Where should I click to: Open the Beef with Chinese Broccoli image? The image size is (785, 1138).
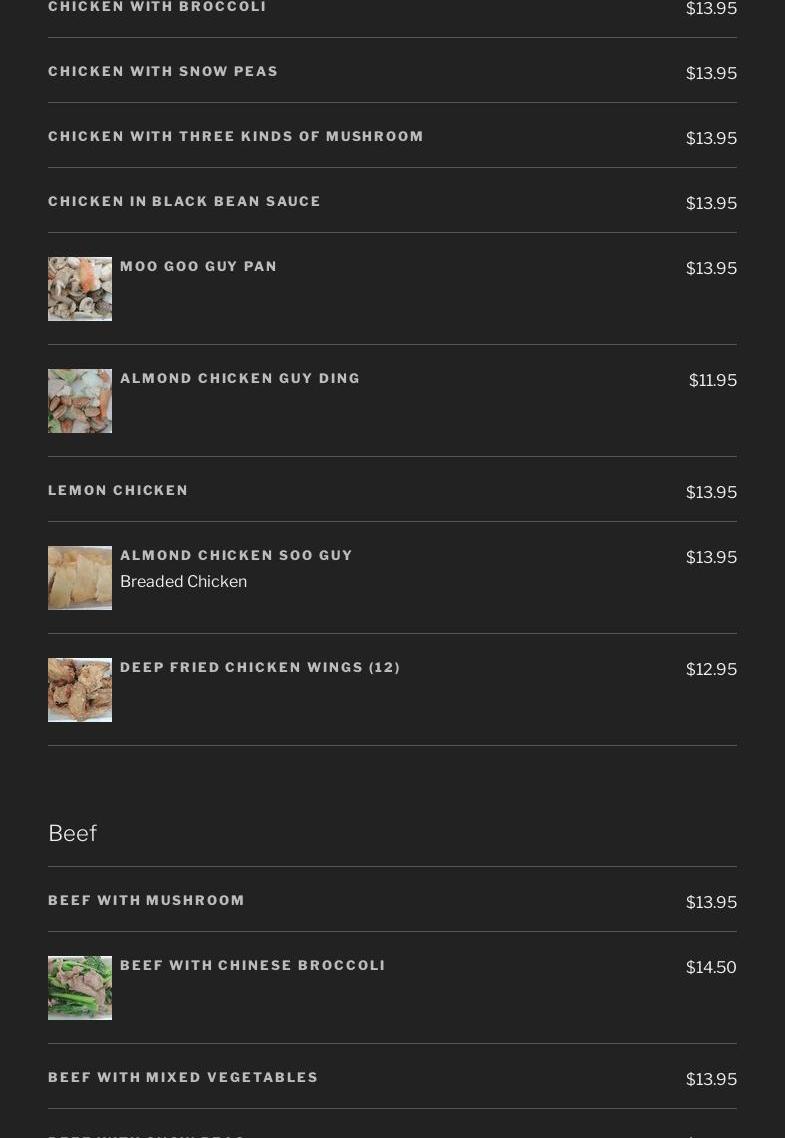(80, 988)
